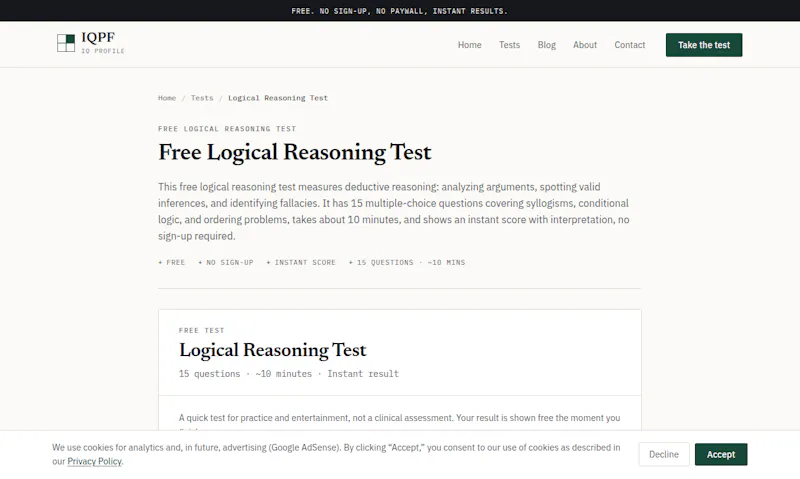Open the Privacy Policy link
Viewport: 800px width, 479px height.
pyautogui.click(x=94, y=461)
